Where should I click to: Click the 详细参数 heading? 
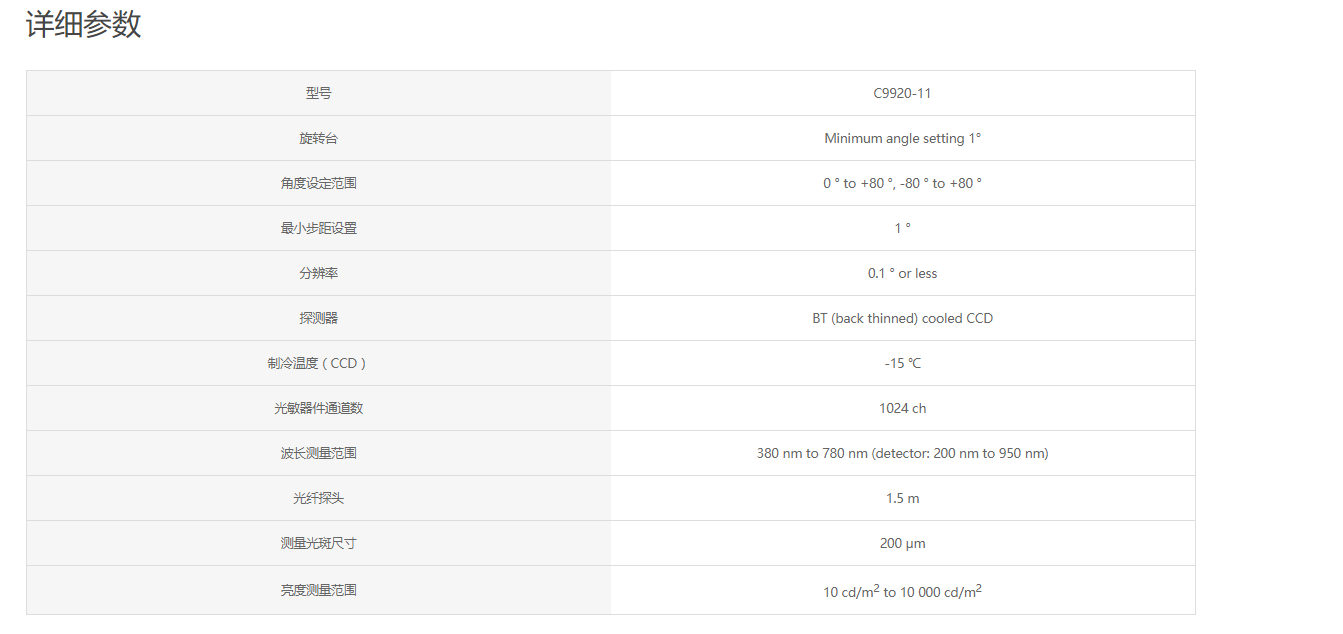point(84,24)
